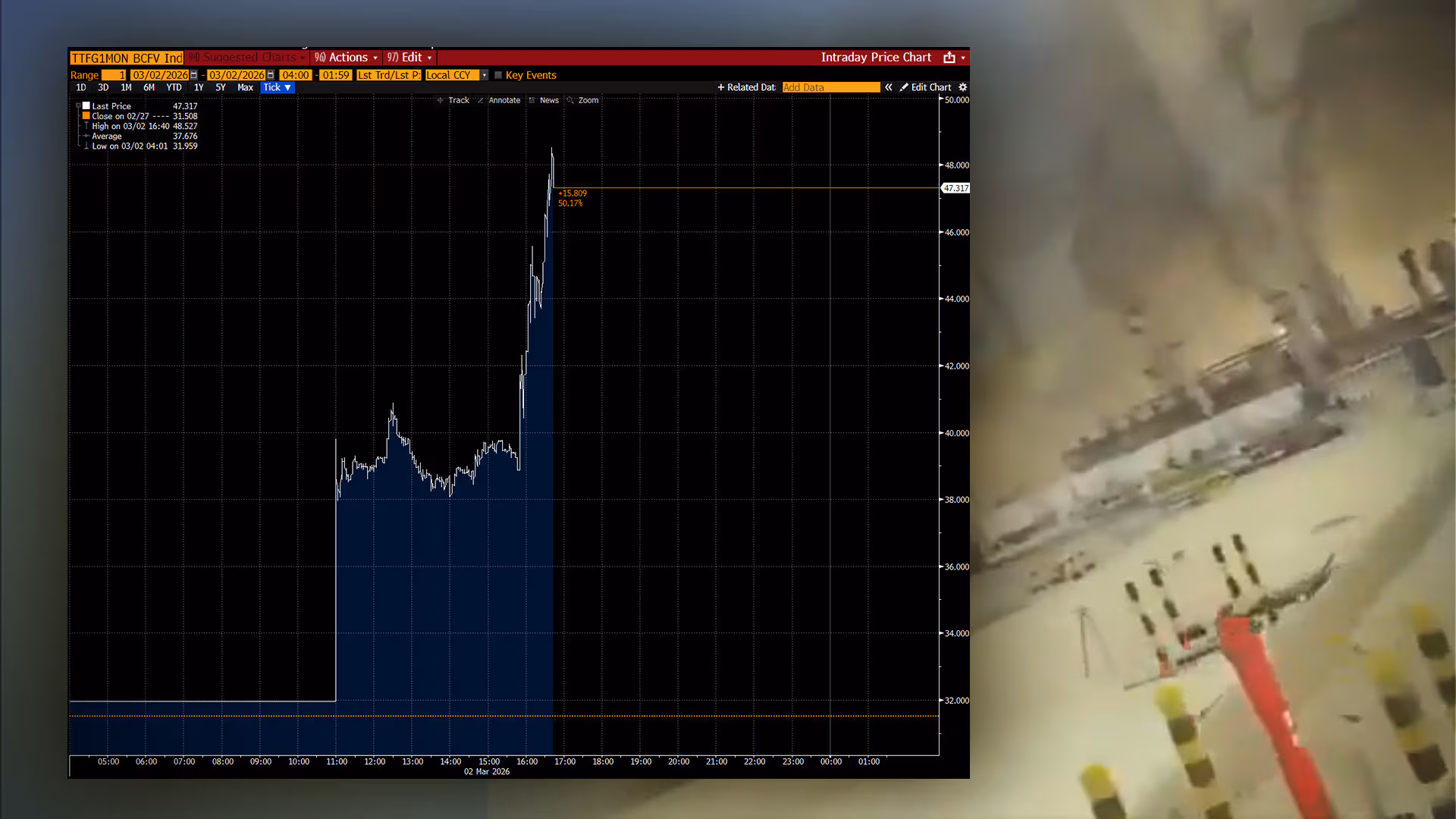Select the 6M range tab
The width and height of the screenshot is (1456, 819).
point(149,87)
